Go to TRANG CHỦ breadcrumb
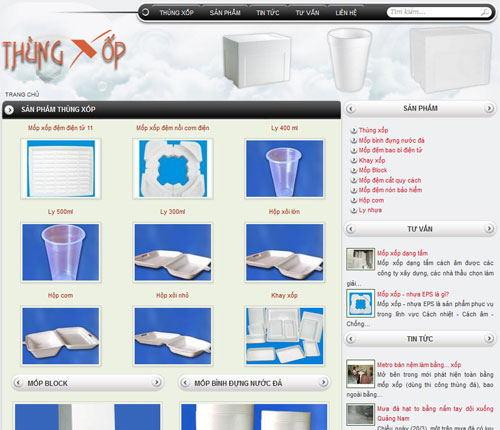Screen dimensions: 500x430 pos(22,94)
